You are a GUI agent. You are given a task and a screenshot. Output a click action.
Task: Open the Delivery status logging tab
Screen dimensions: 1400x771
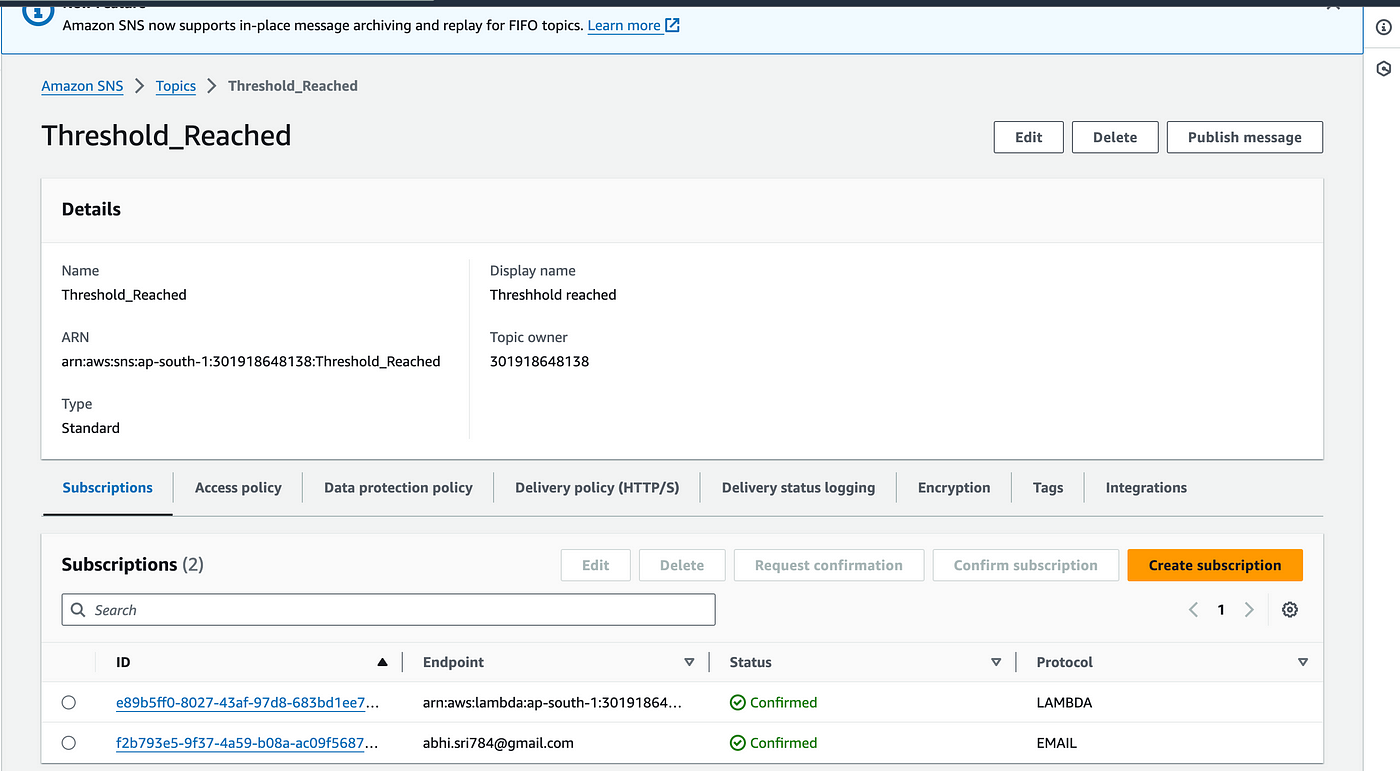798,488
